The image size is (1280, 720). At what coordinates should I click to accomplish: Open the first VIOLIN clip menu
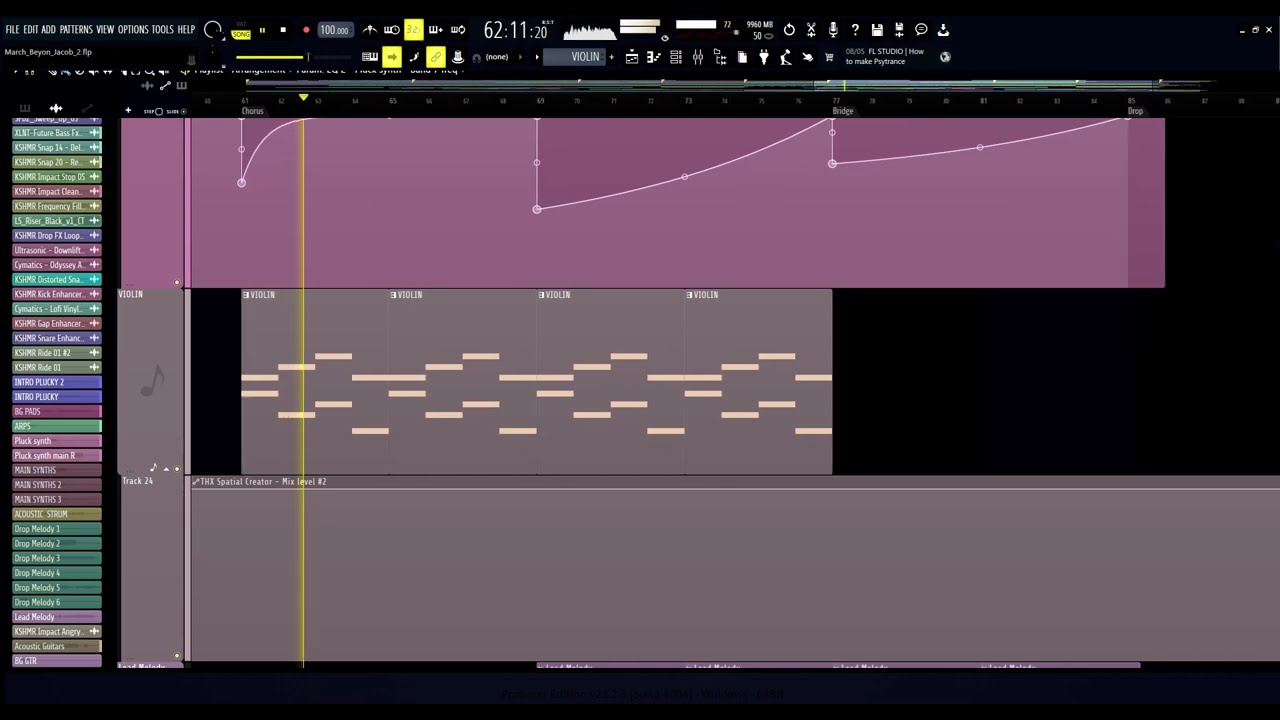246,295
